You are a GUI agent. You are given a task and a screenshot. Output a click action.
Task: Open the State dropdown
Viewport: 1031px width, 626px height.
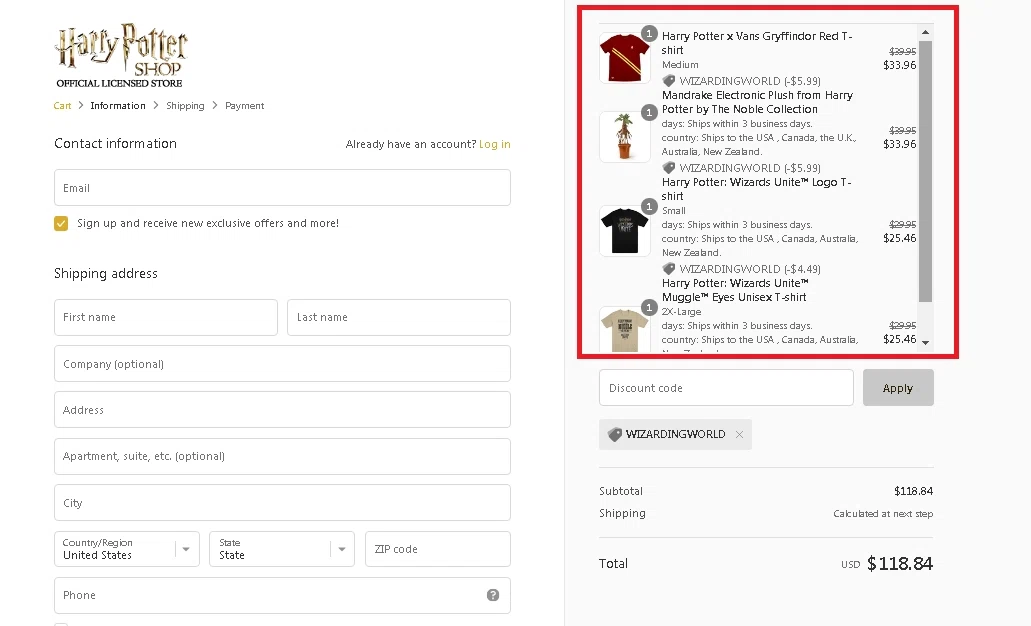pyautogui.click(x=281, y=549)
